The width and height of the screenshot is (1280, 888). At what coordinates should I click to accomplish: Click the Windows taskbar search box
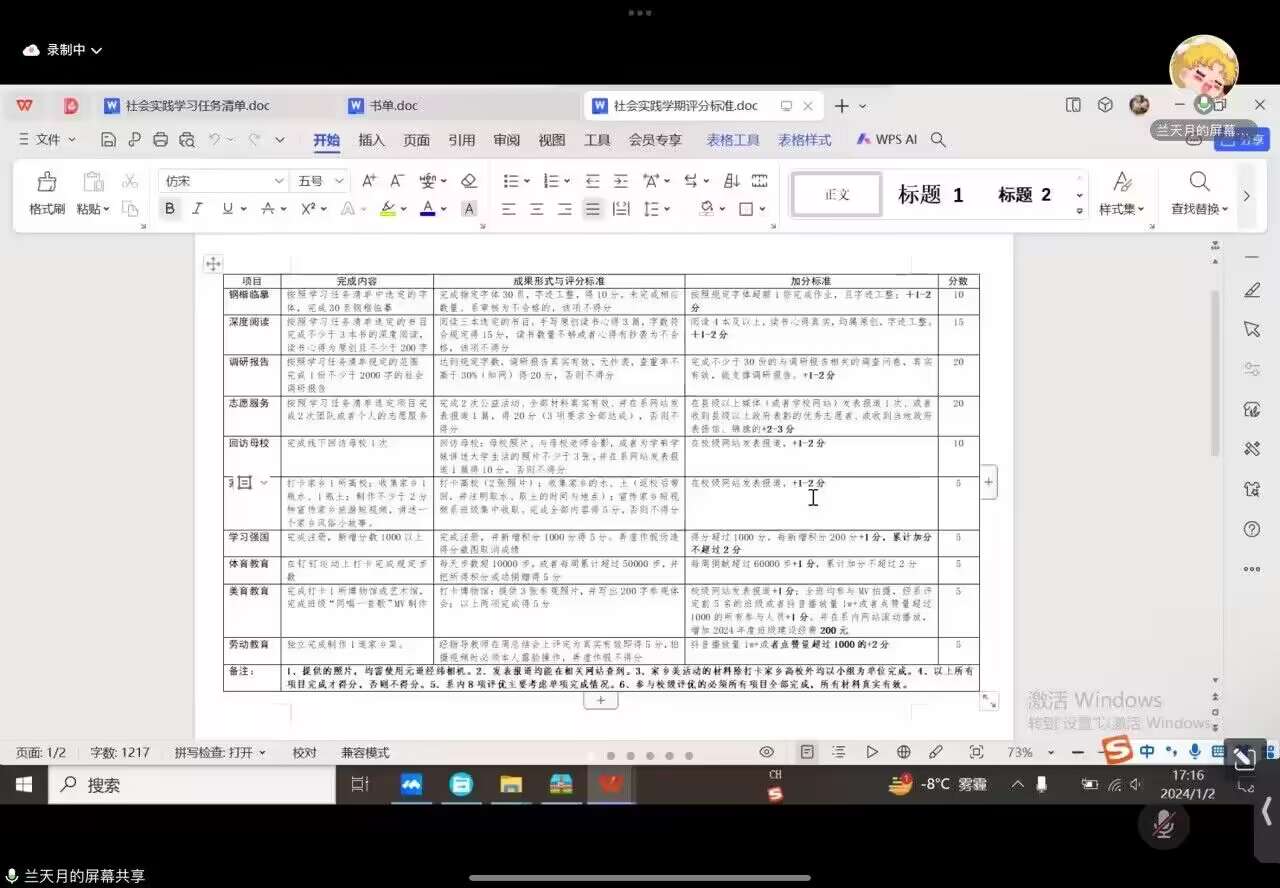click(150, 785)
